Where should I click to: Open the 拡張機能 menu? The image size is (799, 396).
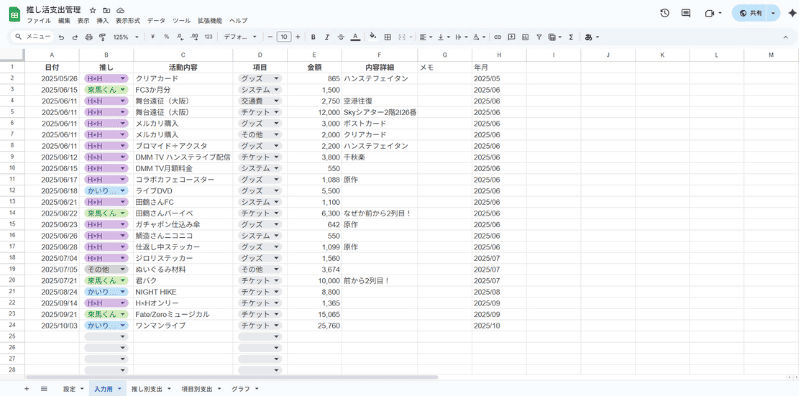(210, 21)
